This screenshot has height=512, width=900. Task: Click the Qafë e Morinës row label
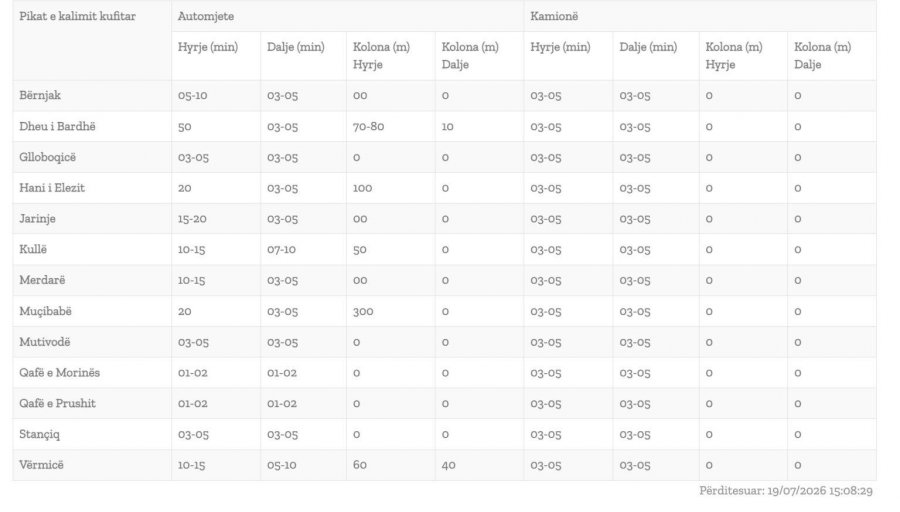pyautogui.click(x=59, y=373)
